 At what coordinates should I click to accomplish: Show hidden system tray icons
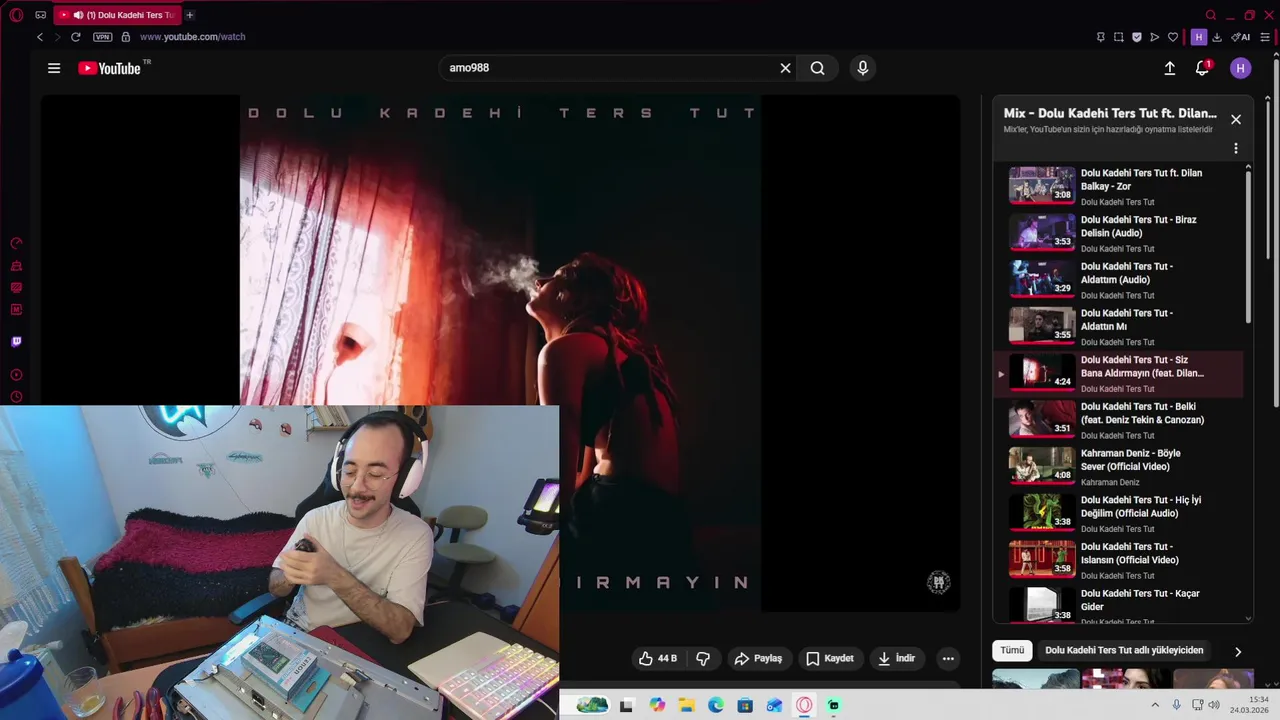(x=1157, y=705)
